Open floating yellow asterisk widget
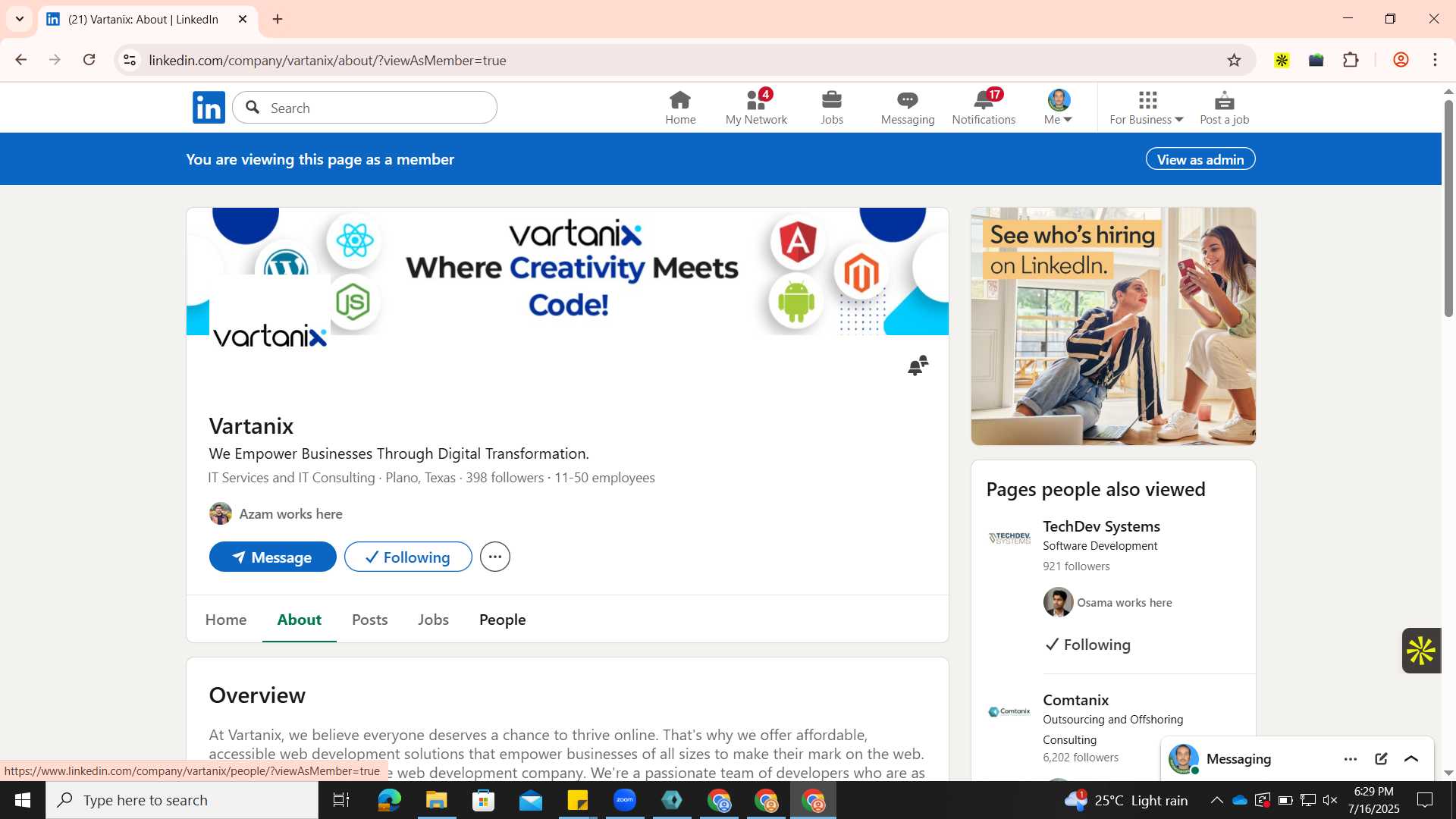This screenshot has height=819, width=1456. tap(1421, 651)
